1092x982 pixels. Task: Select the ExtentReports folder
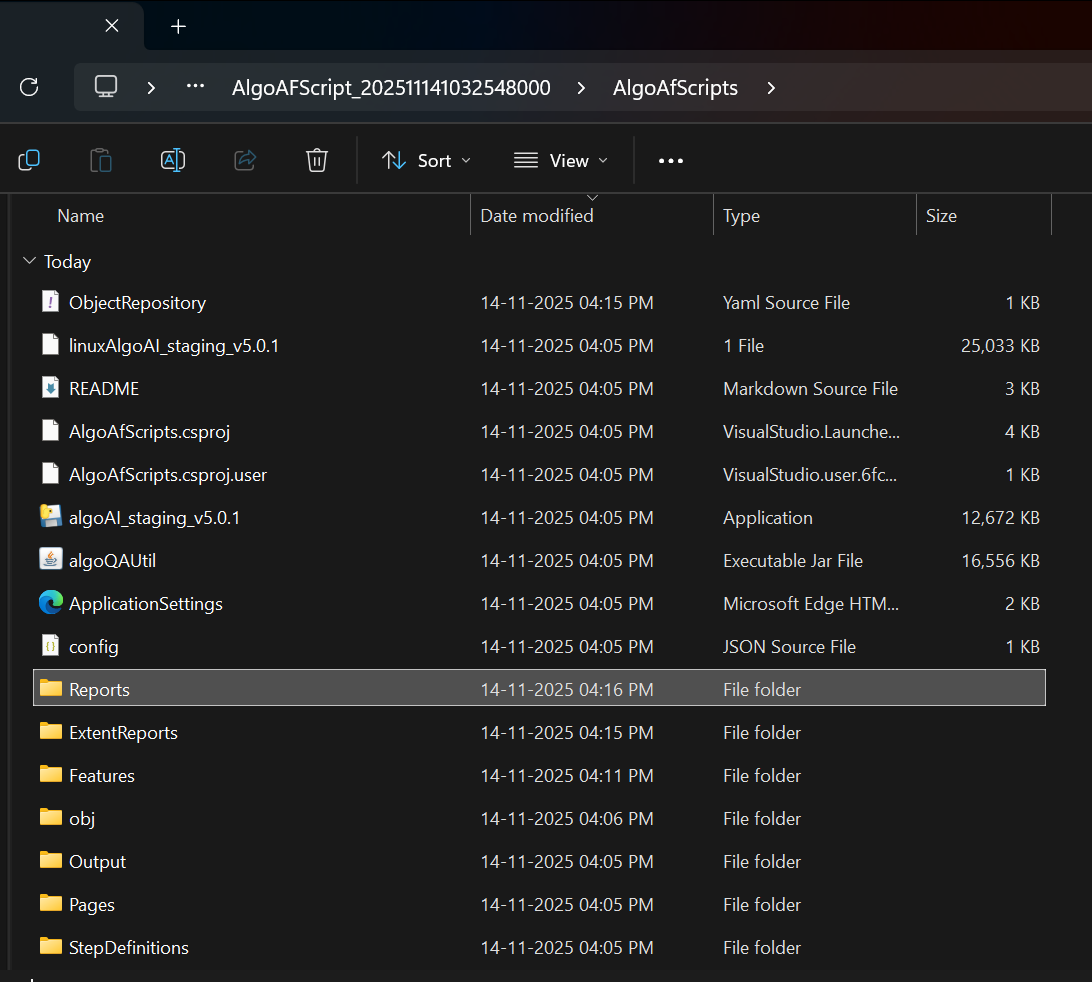click(123, 732)
